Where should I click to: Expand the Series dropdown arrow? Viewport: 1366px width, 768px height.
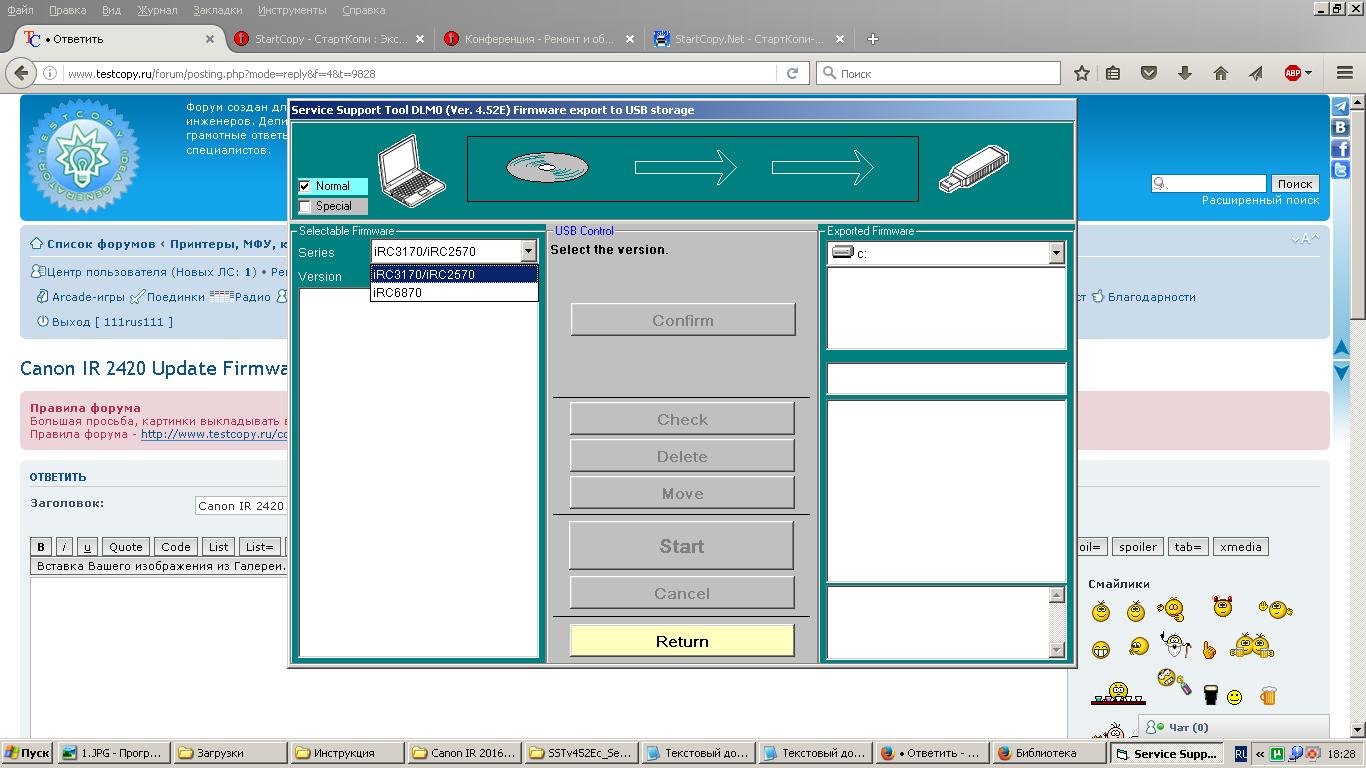pyautogui.click(x=528, y=252)
